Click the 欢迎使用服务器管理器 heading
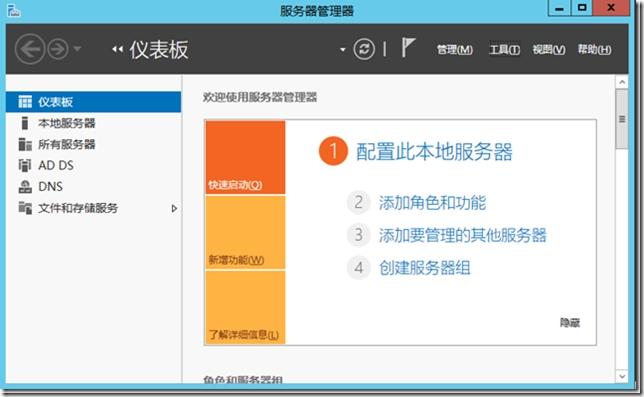The width and height of the screenshot is (644, 397). (x=260, y=97)
